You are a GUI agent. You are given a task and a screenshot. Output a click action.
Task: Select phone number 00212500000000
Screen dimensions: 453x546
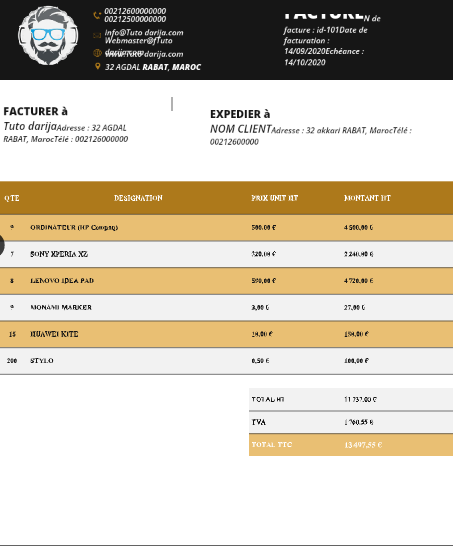tap(135, 19)
